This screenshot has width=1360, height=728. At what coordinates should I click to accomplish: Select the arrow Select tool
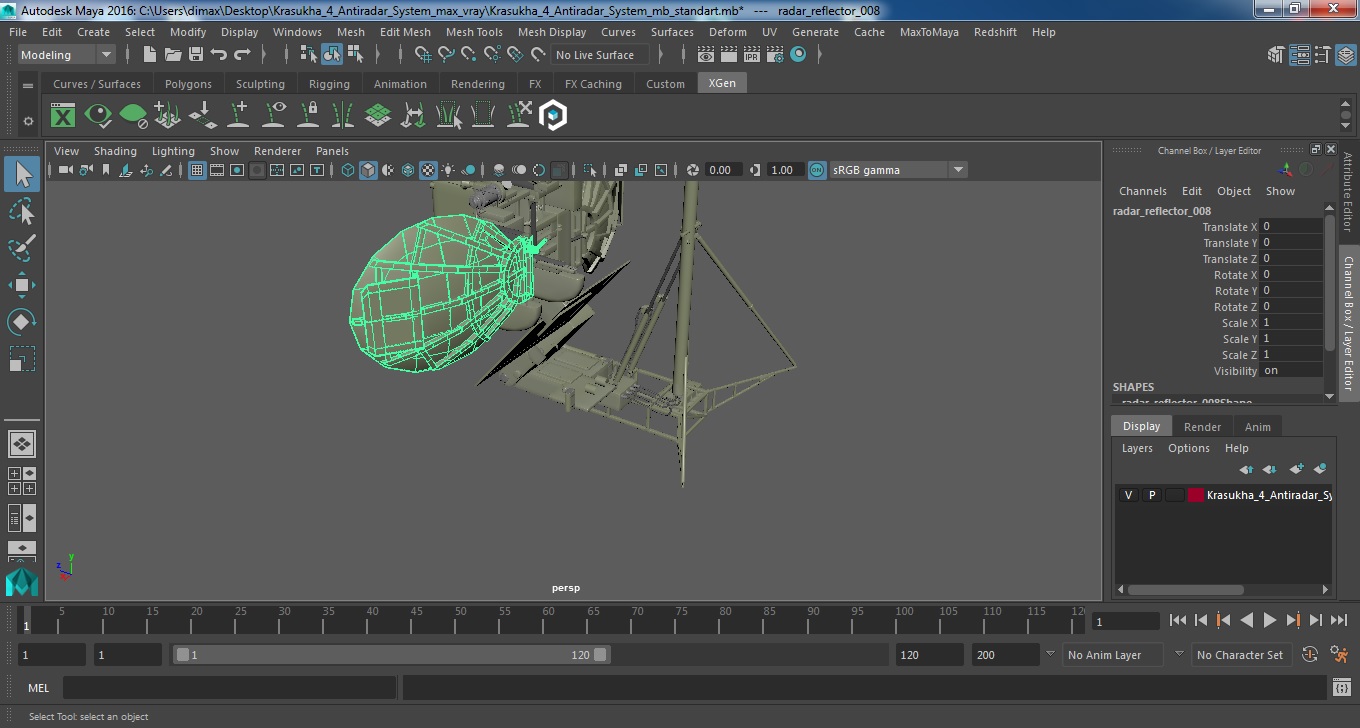point(22,174)
